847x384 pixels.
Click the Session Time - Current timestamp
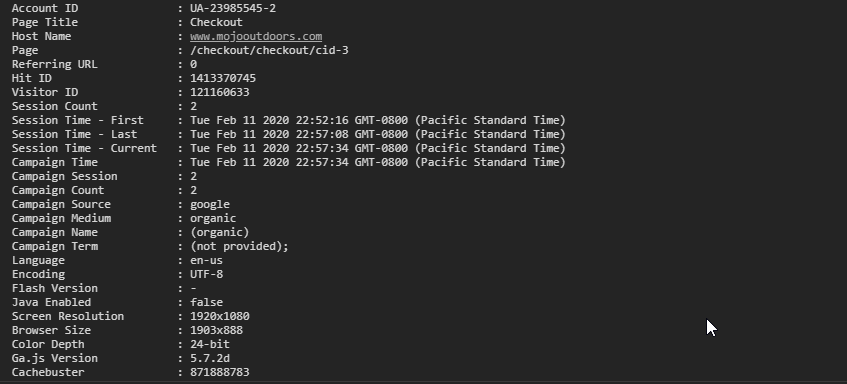click(x=378, y=149)
